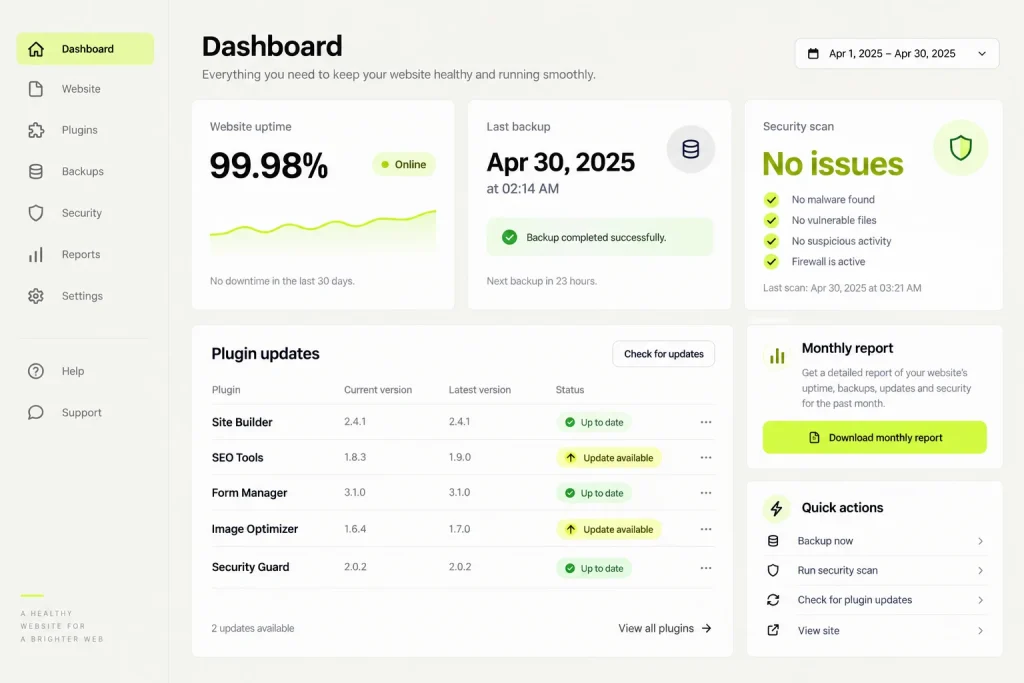Click the Dashboard home icon in sidebar
1024x683 pixels.
coord(36,49)
